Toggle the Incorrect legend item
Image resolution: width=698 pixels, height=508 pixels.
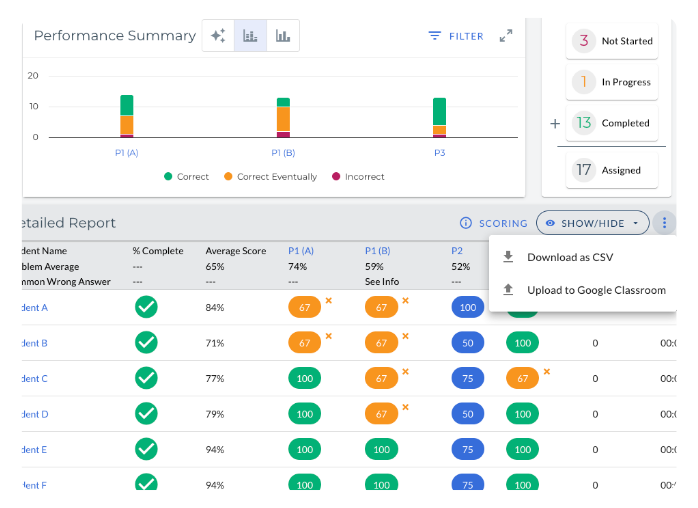[x=358, y=177]
